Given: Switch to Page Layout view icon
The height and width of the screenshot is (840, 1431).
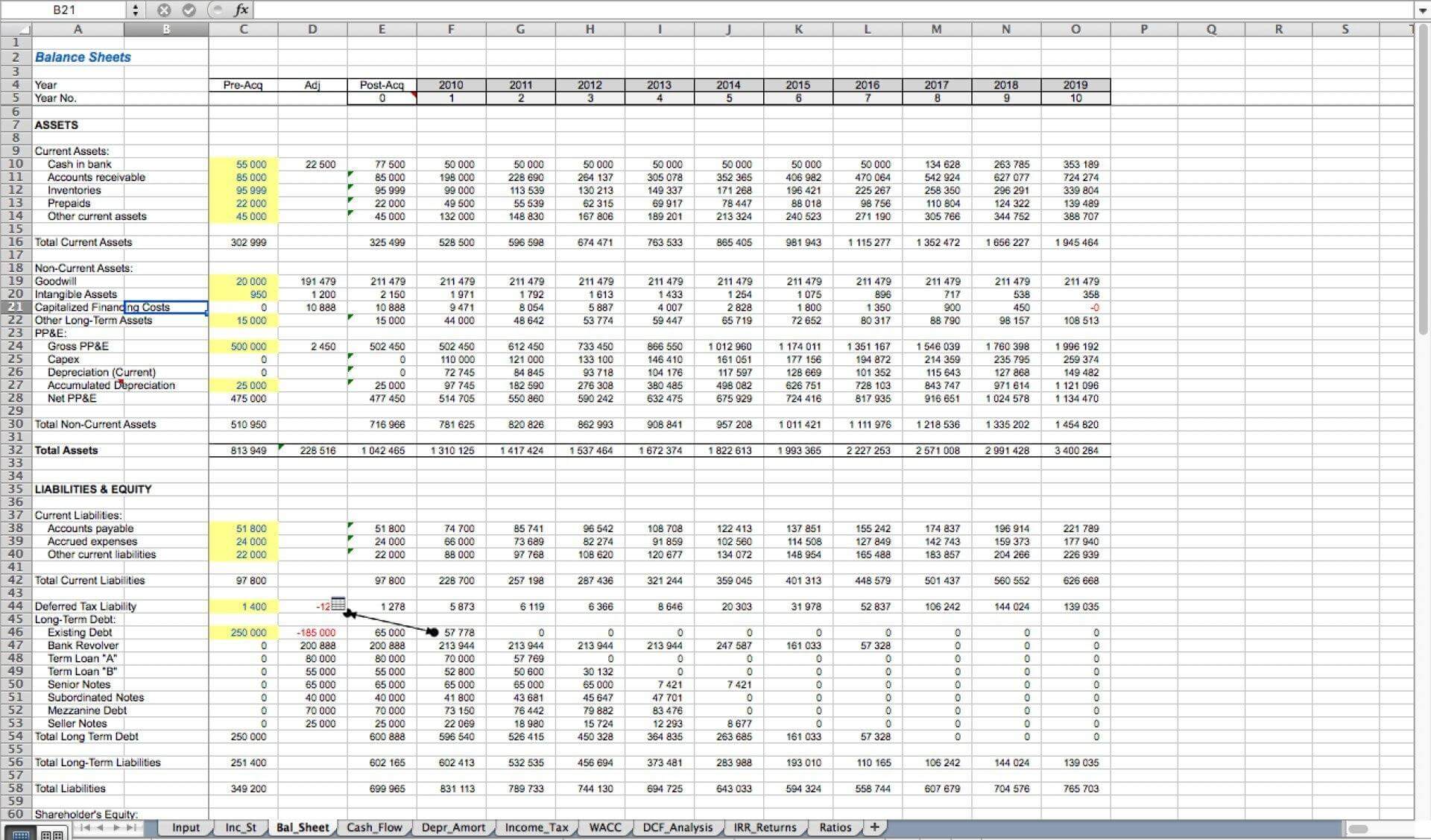Looking at the screenshot, I should (x=52, y=834).
